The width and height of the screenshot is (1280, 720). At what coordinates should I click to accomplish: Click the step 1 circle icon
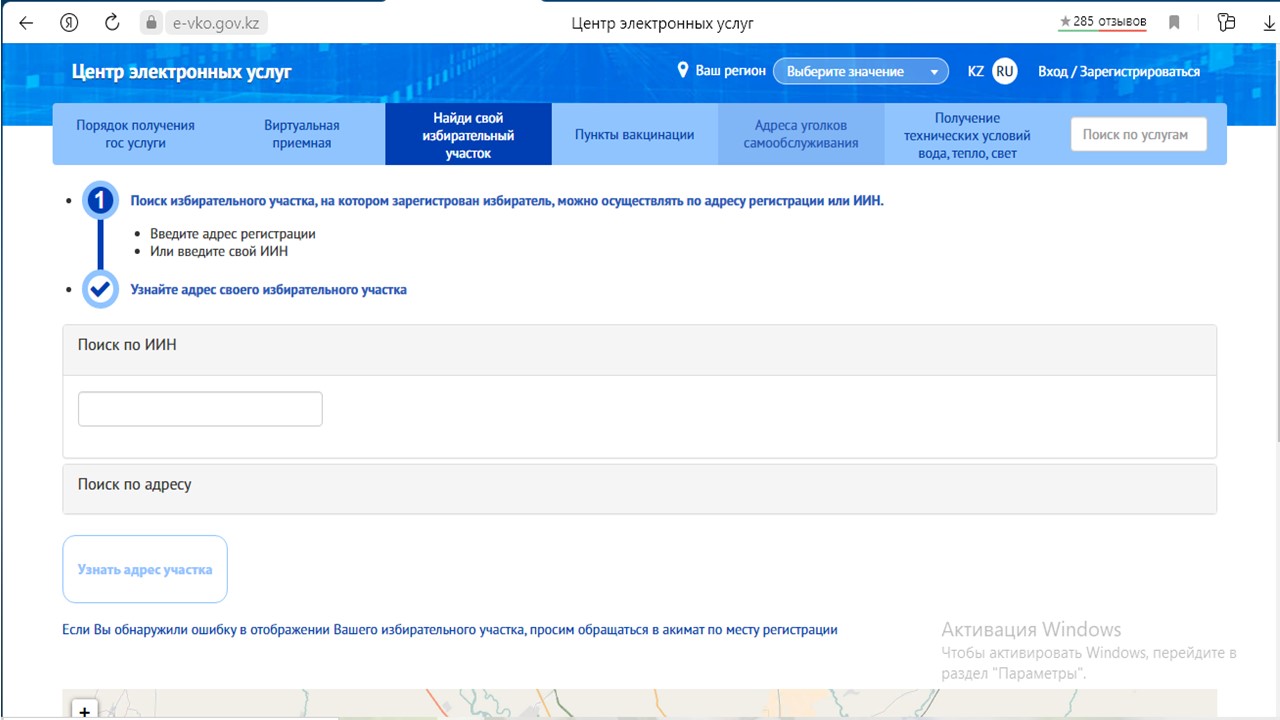point(99,201)
